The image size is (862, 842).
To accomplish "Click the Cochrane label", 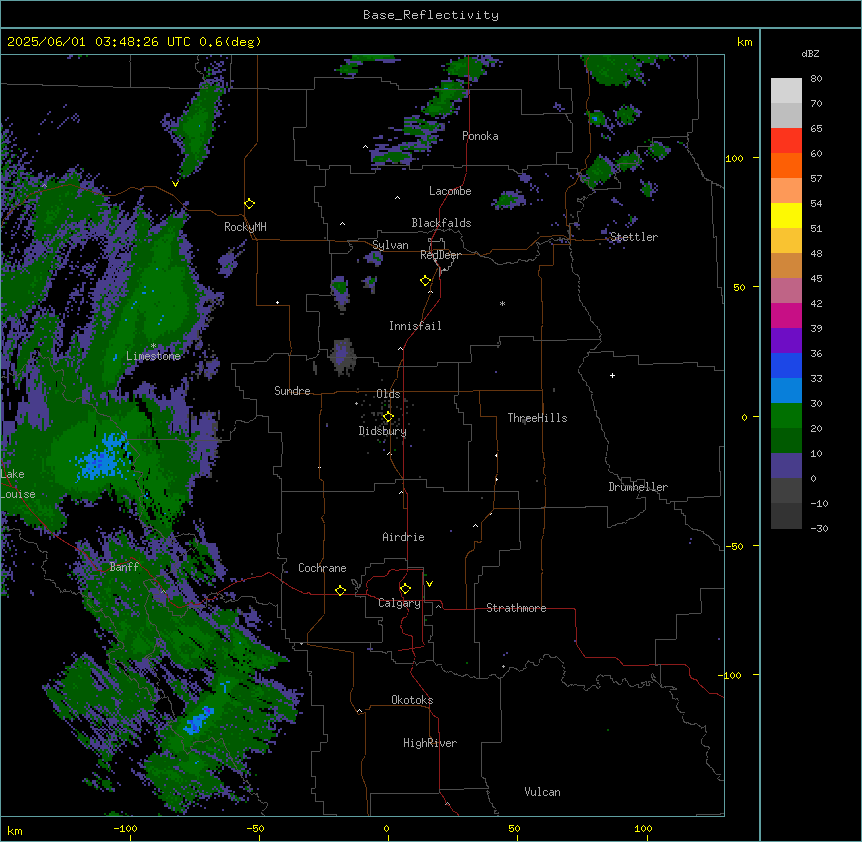I will tap(322, 568).
